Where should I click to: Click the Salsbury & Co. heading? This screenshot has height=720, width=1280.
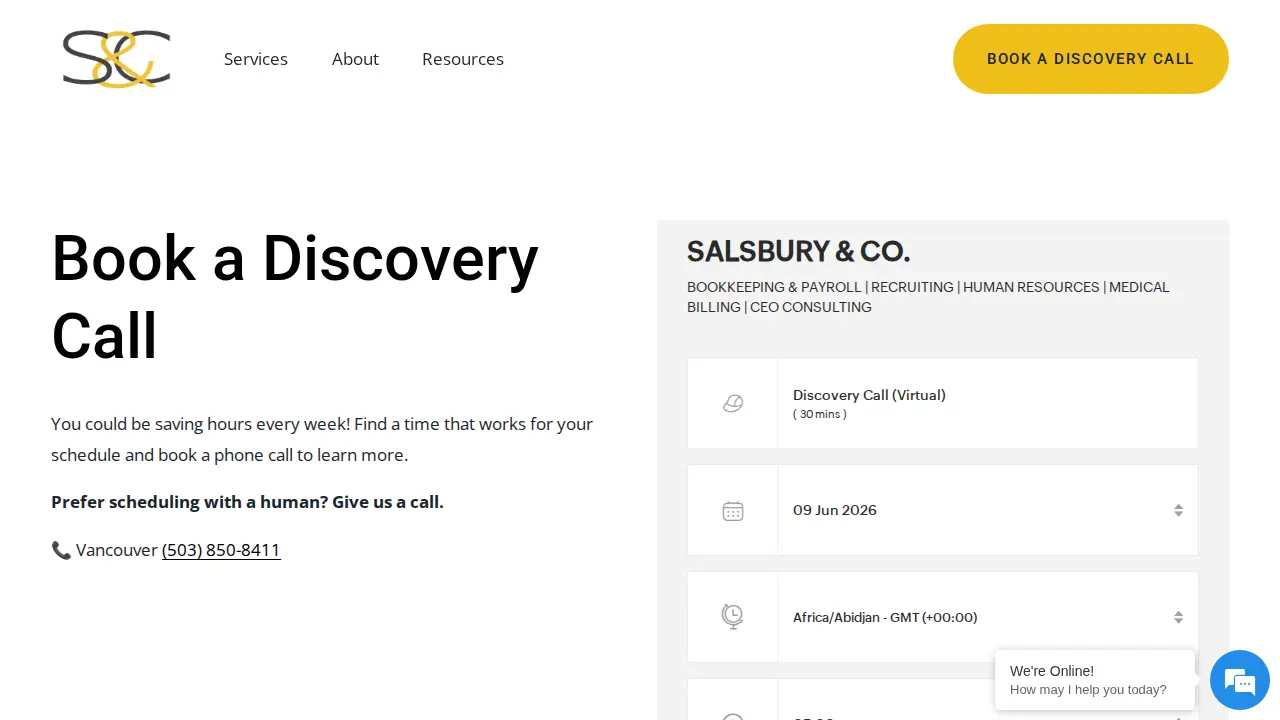point(798,251)
